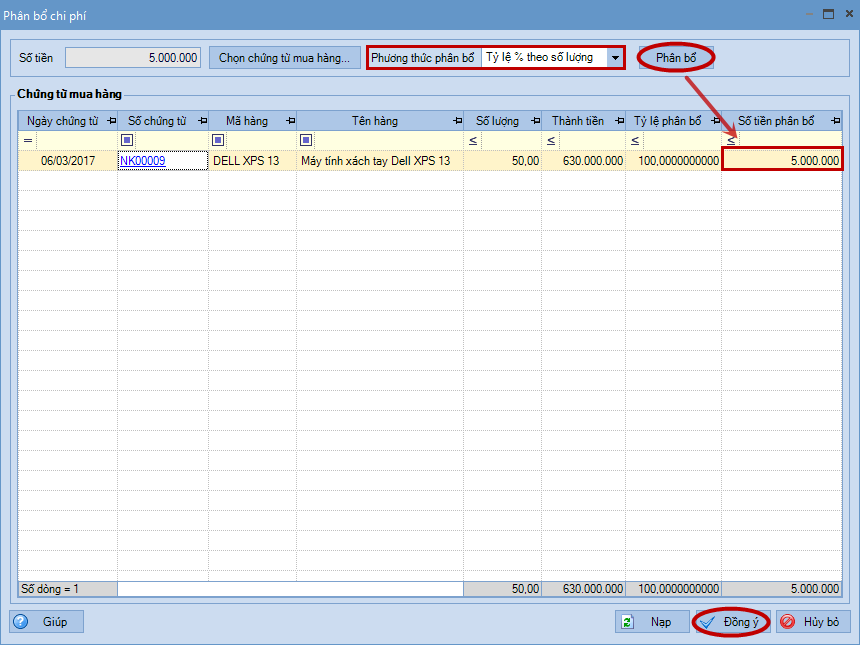Open filter operator for Số lượng
The image size is (860, 645).
tap(473, 140)
